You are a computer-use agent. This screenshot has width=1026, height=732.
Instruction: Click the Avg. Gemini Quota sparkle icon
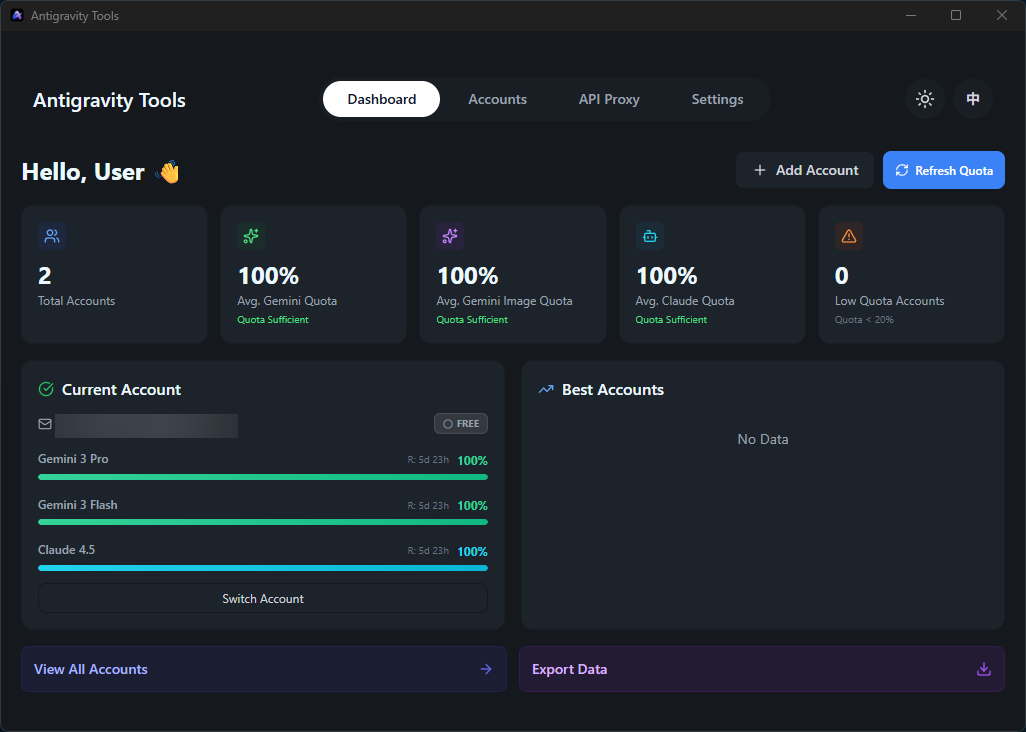pyautogui.click(x=251, y=236)
